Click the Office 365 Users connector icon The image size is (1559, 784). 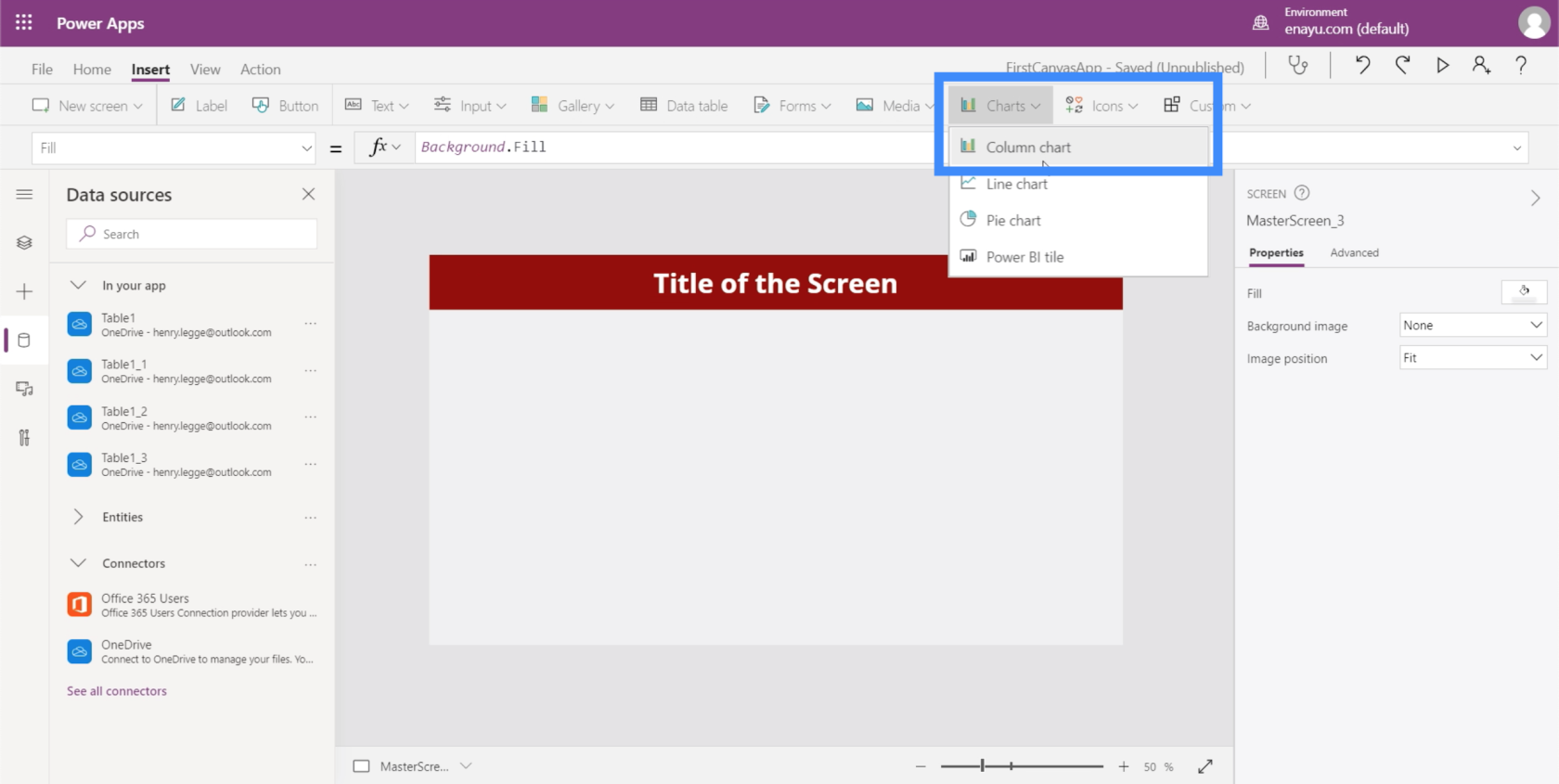(80, 605)
